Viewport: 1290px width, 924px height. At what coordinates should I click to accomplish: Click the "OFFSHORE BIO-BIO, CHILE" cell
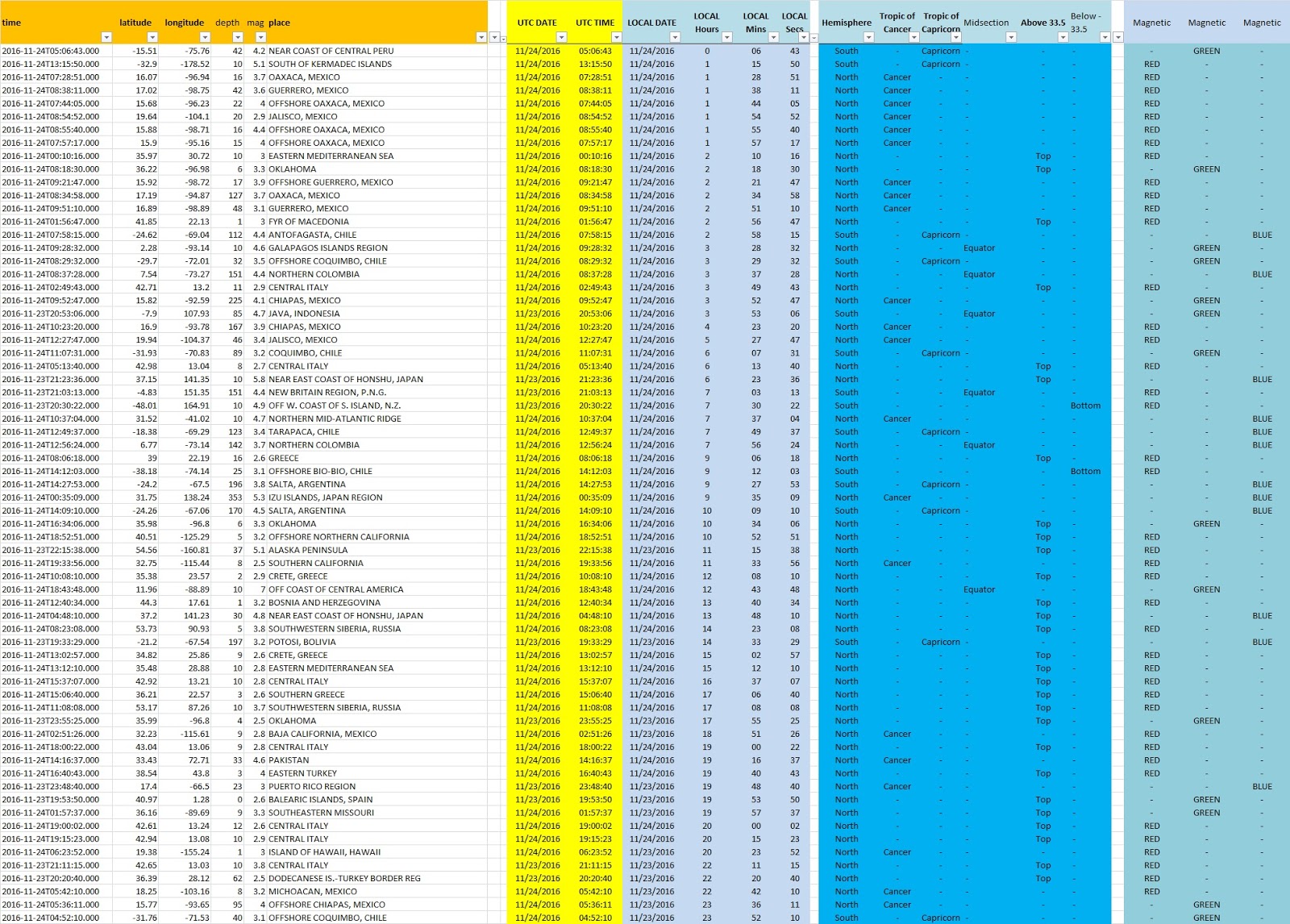pos(377,471)
